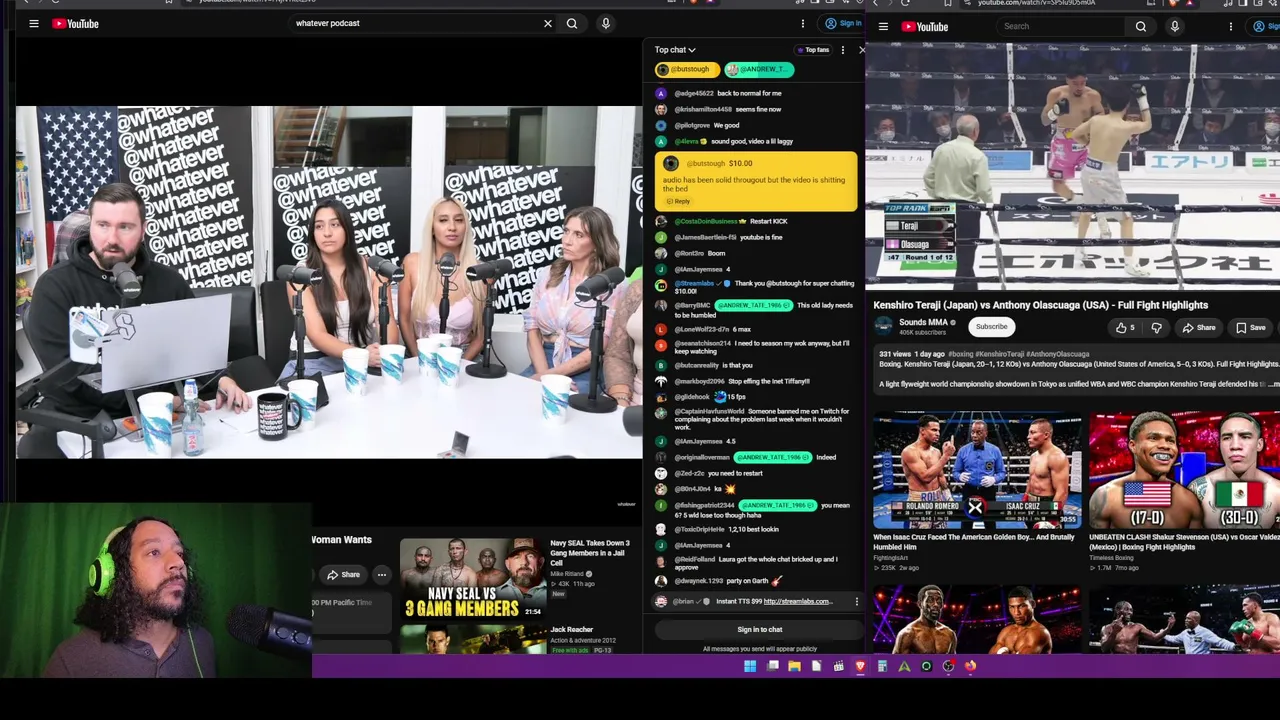
Task: Clear the 'whatever podcast' search text
Action: click(x=547, y=23)
